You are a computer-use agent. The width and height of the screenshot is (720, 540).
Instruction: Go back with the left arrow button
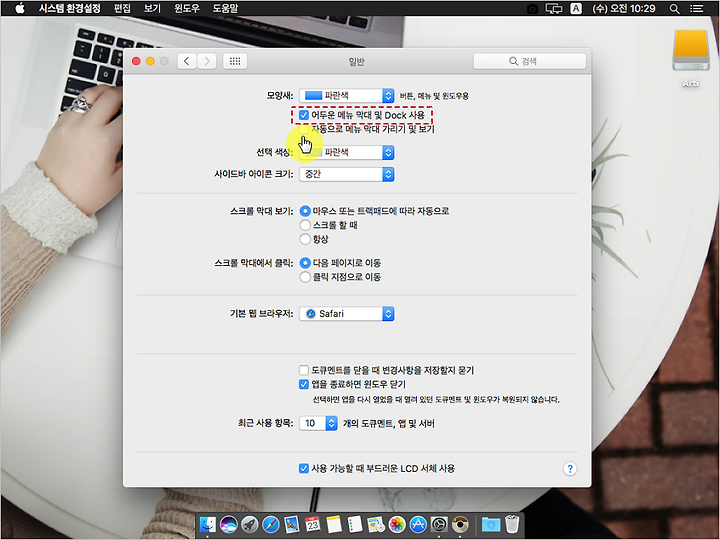(x=187, y=61)
